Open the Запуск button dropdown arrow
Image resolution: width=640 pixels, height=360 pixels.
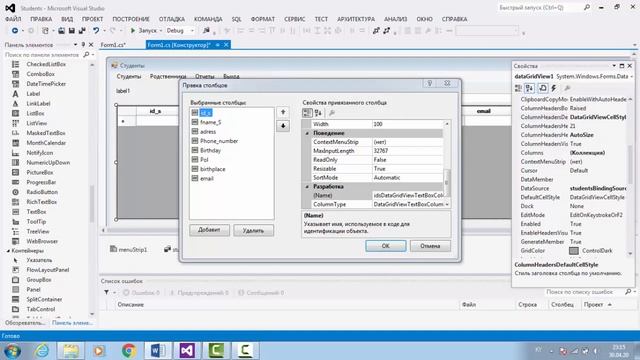point(160,31)
